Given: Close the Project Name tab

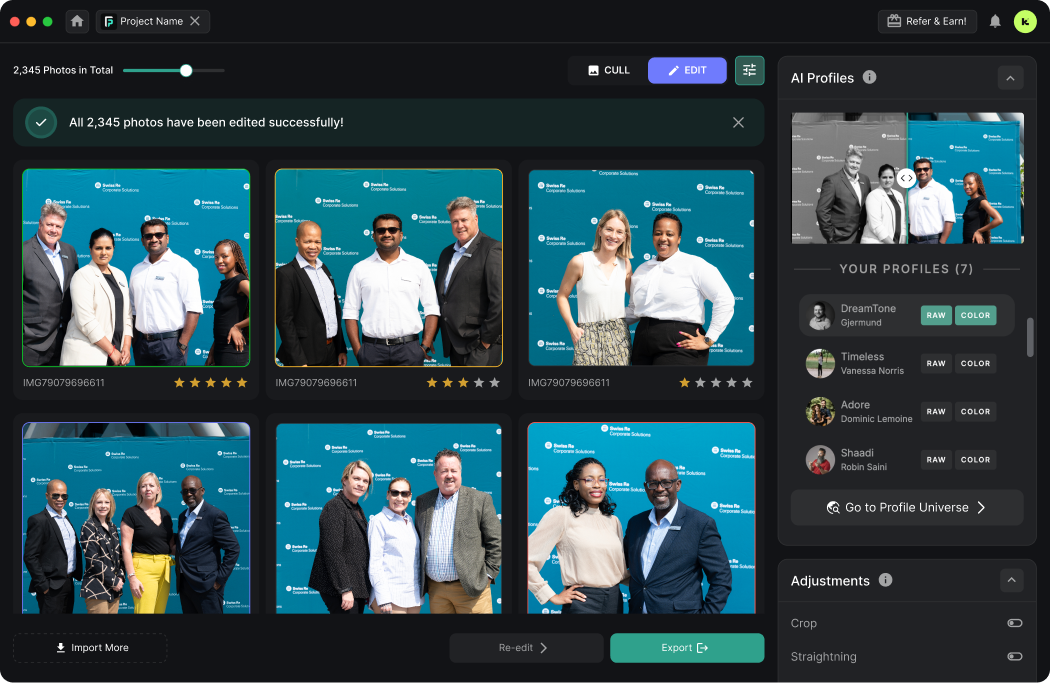Looking at the screenshot, I should point(195,21).
